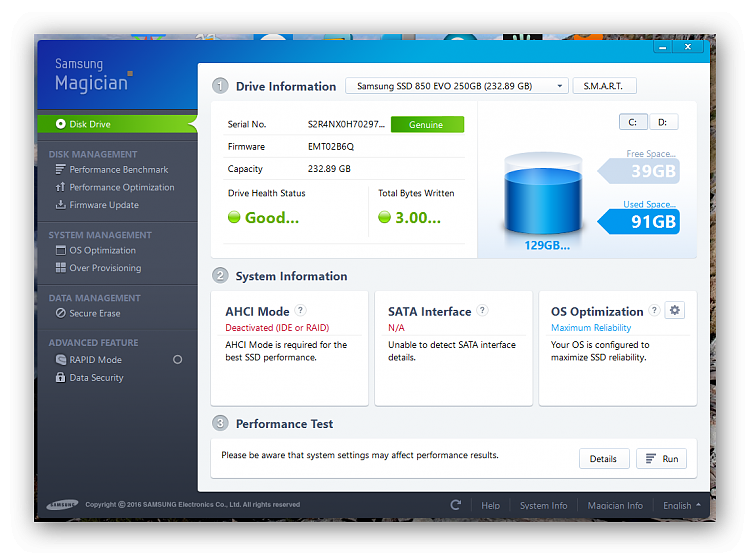Screen dimensions: 750x556
Task: Select the C: volume button
Action: pyautogui.click(x=633, y=122)
